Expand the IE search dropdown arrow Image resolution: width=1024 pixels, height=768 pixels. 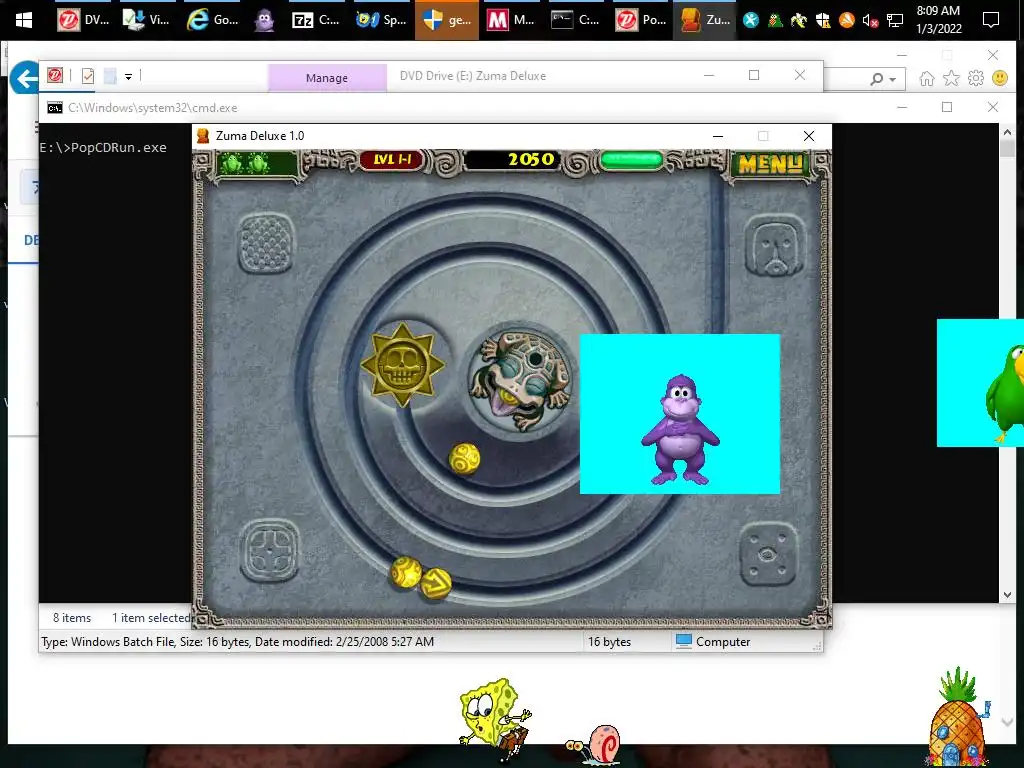tap(893, 80)
